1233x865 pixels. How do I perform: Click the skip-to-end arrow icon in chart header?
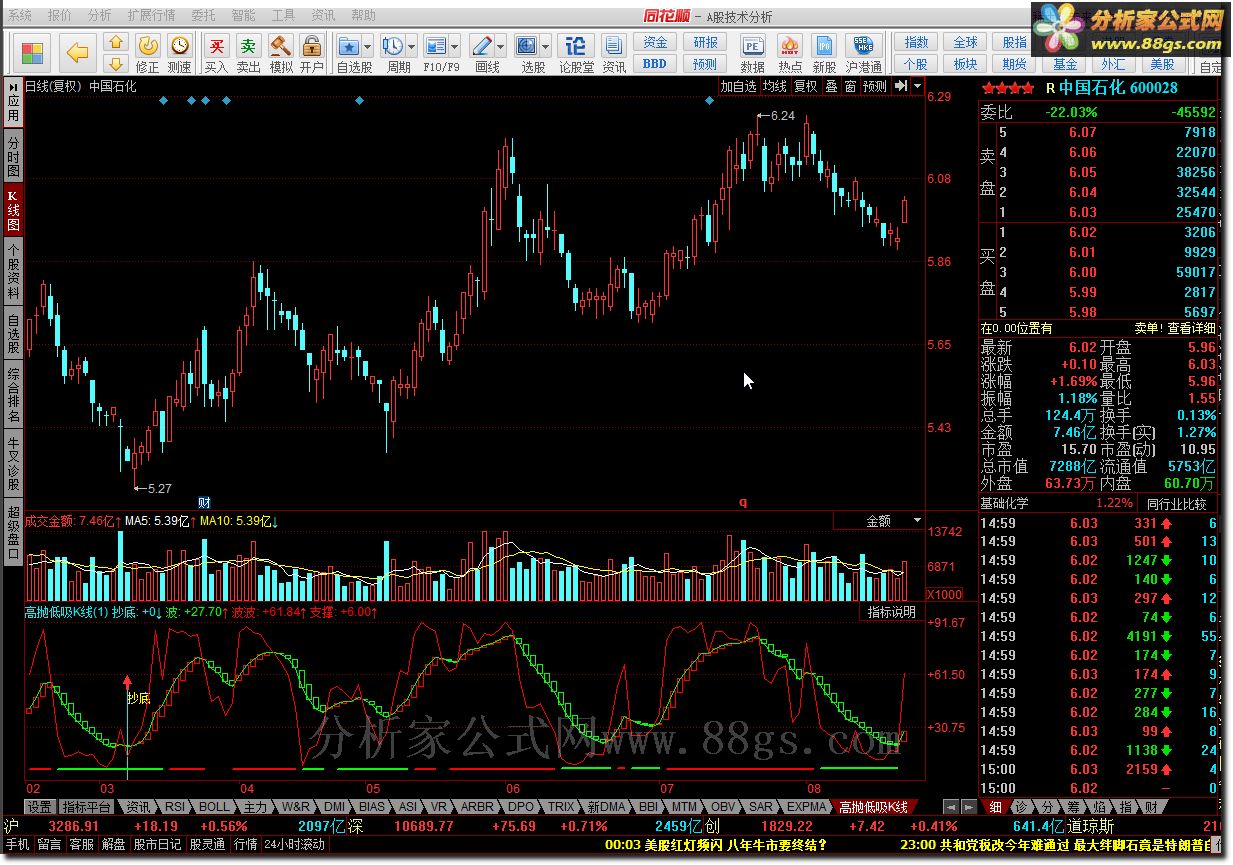[901, 87]
